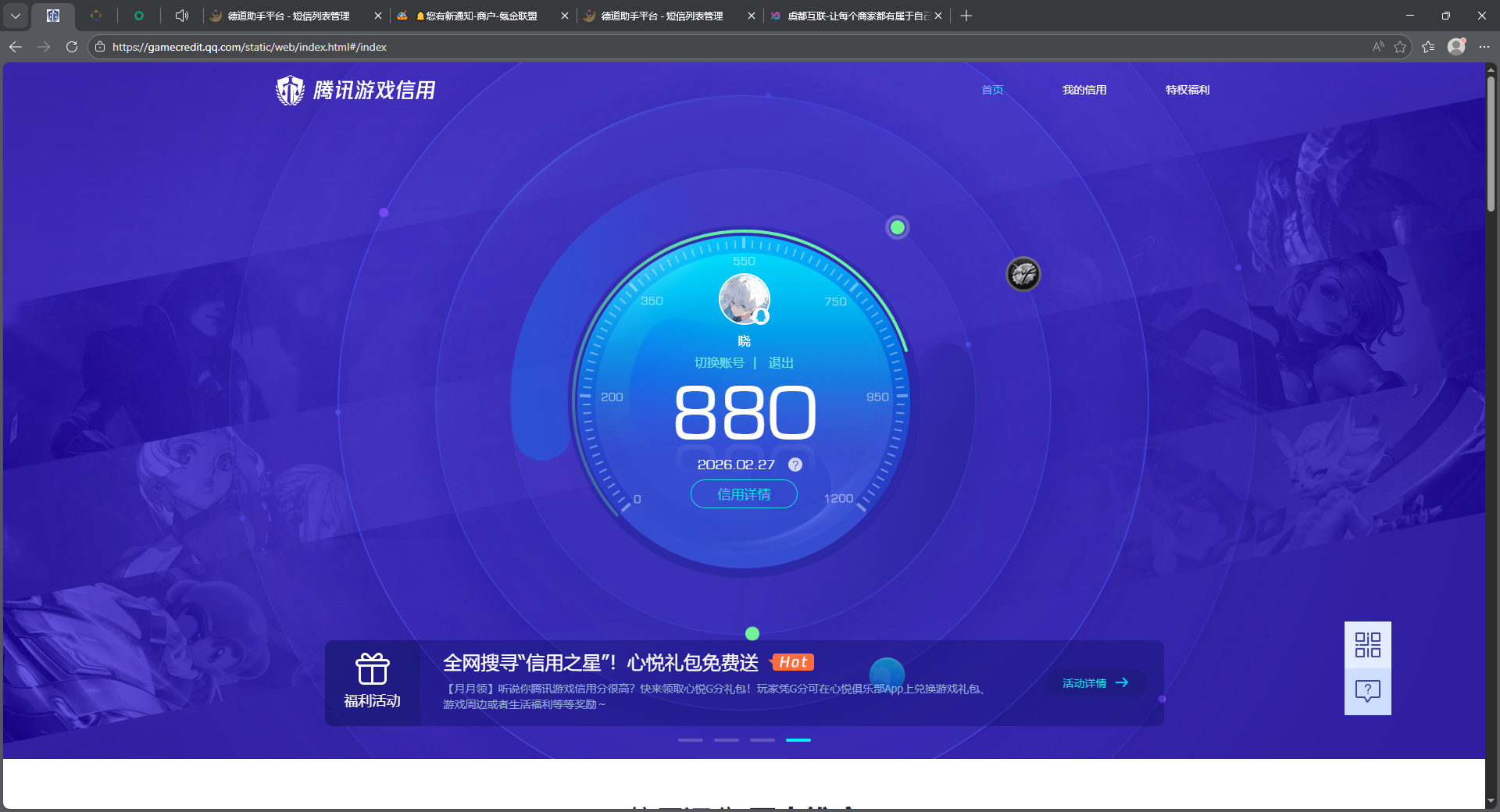Open the tab list dropdown chevron
This screenshot has width=1500, height=812.
16,16
